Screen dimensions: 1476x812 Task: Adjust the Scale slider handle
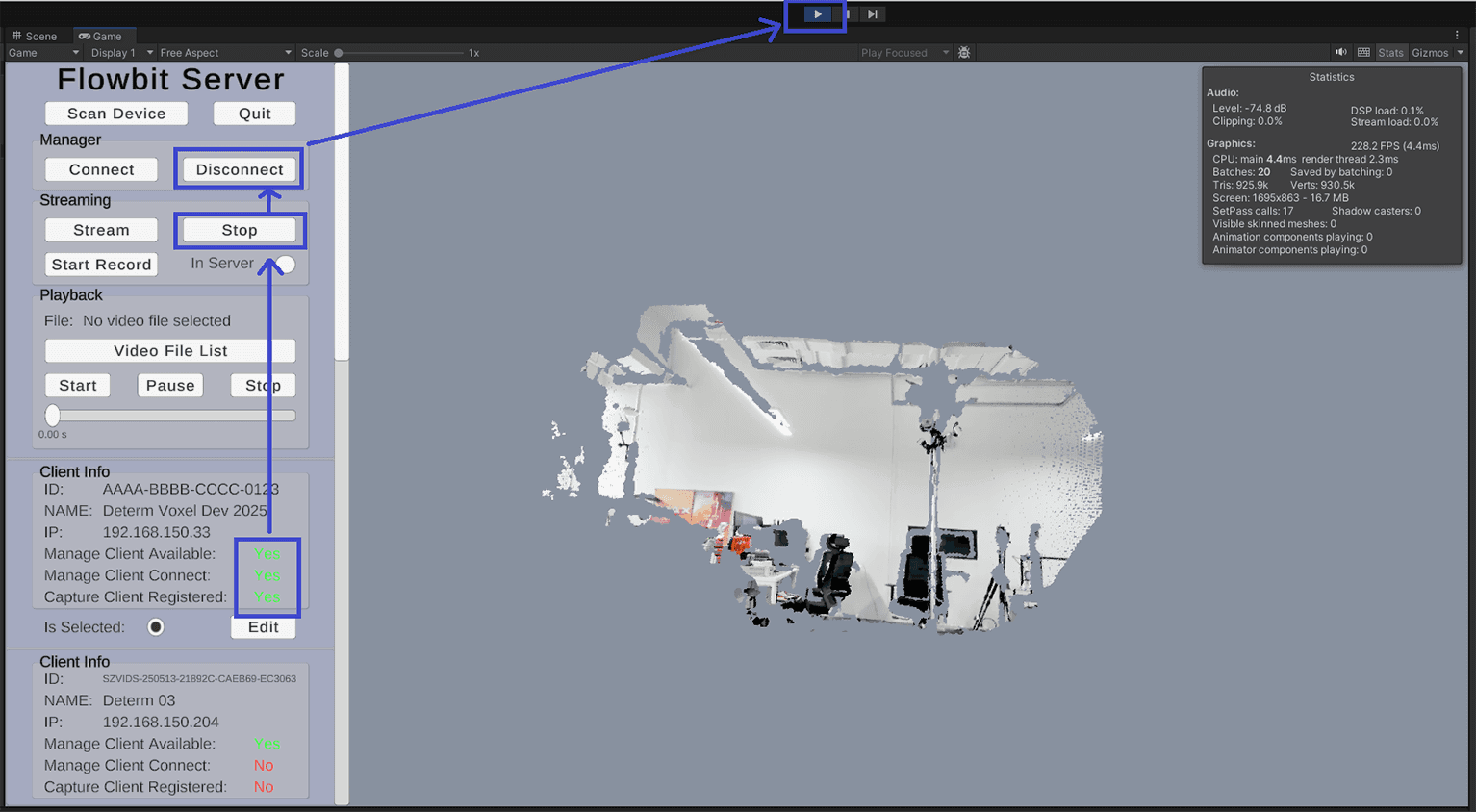click(x=339, y=53)
